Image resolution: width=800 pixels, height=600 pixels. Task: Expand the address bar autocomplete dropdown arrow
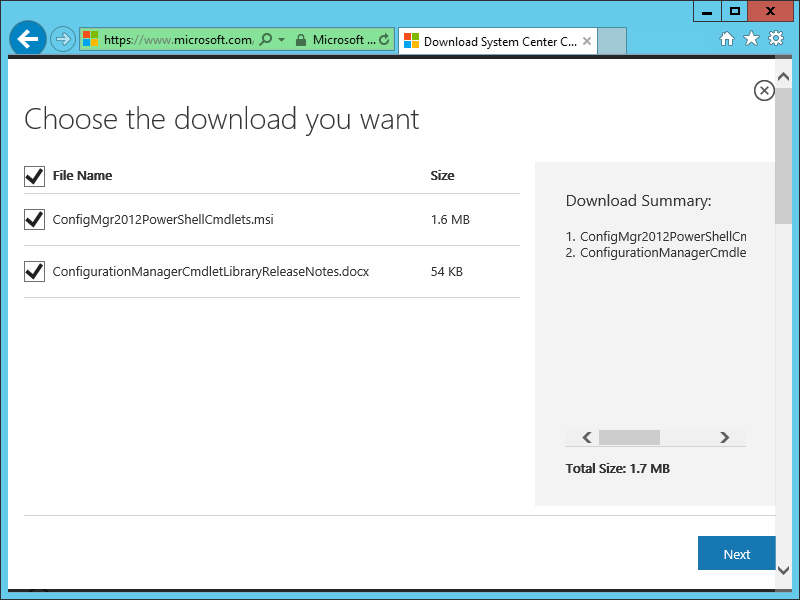coord(282,39)
